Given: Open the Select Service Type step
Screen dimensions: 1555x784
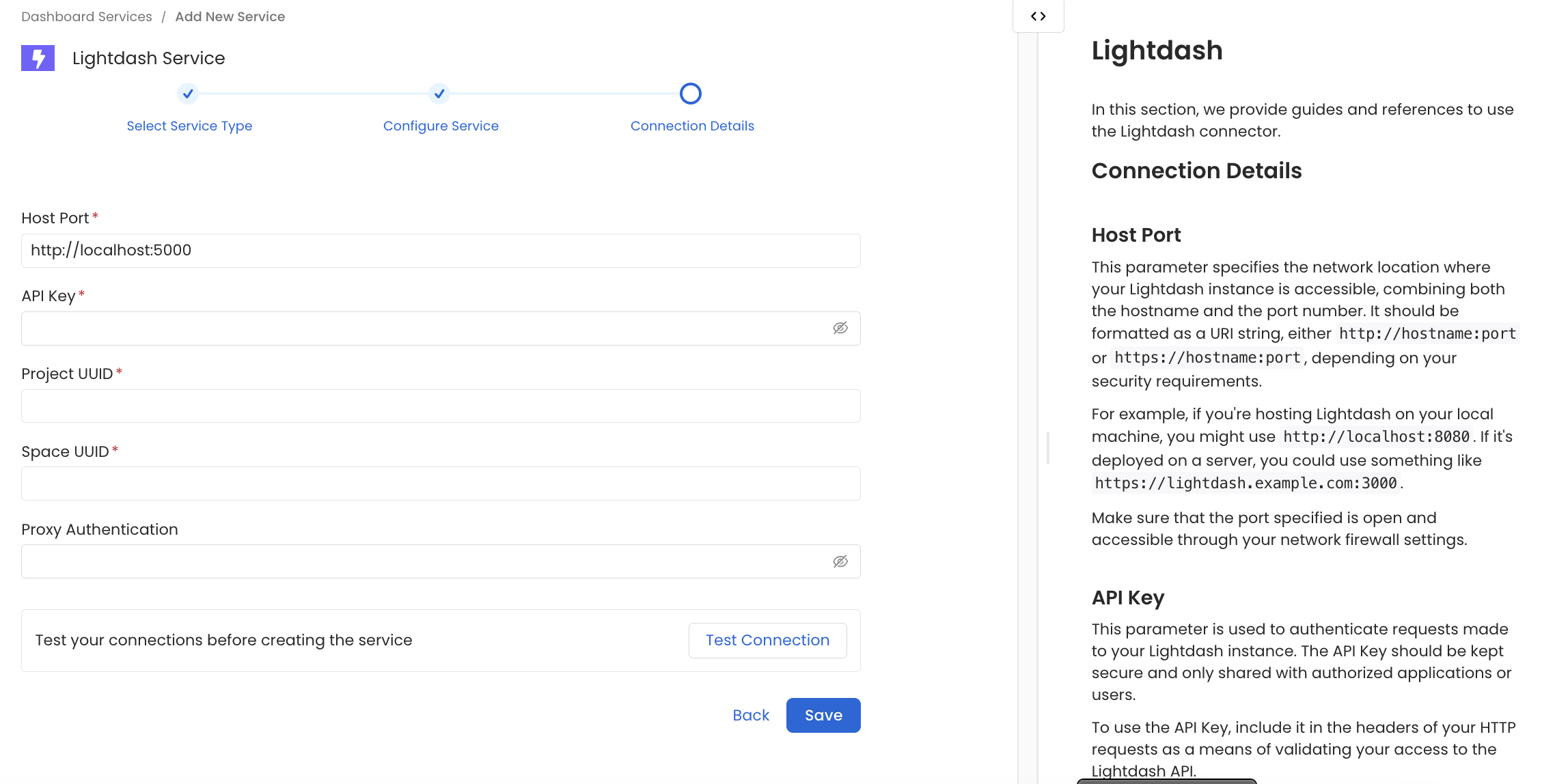Looking at the screenshot, I should (x=189, y=126).
